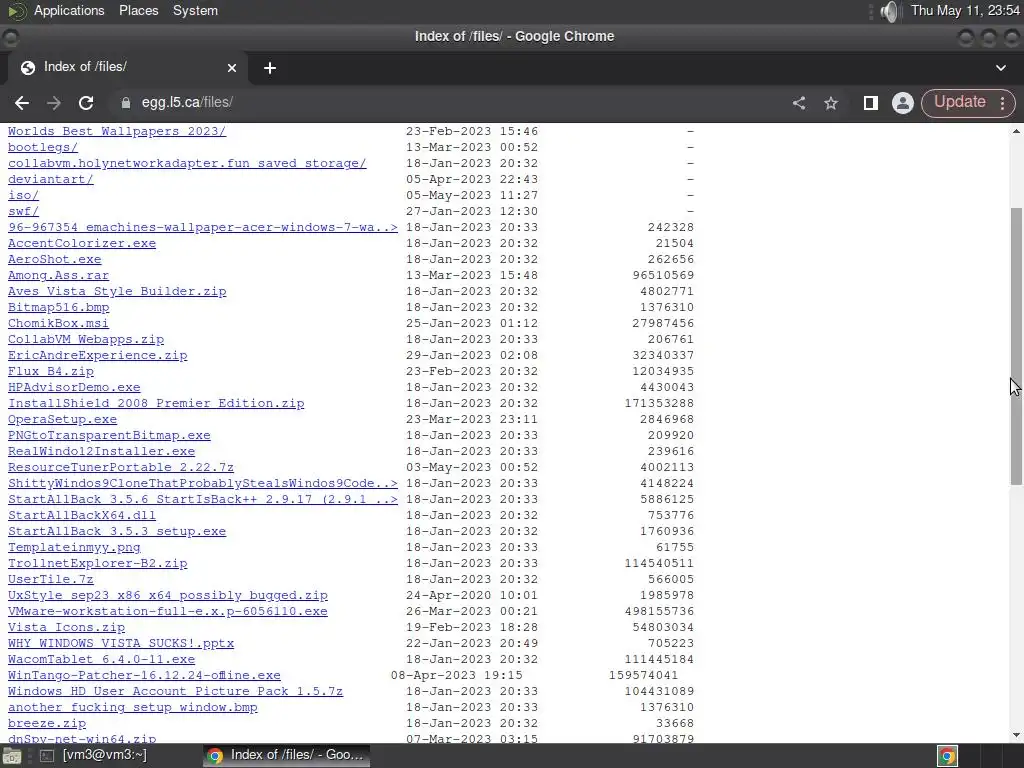Download CollabVM_Webapps.zip
The width and height of the screenshot is (1024, 768).
(x=86, y=340)
